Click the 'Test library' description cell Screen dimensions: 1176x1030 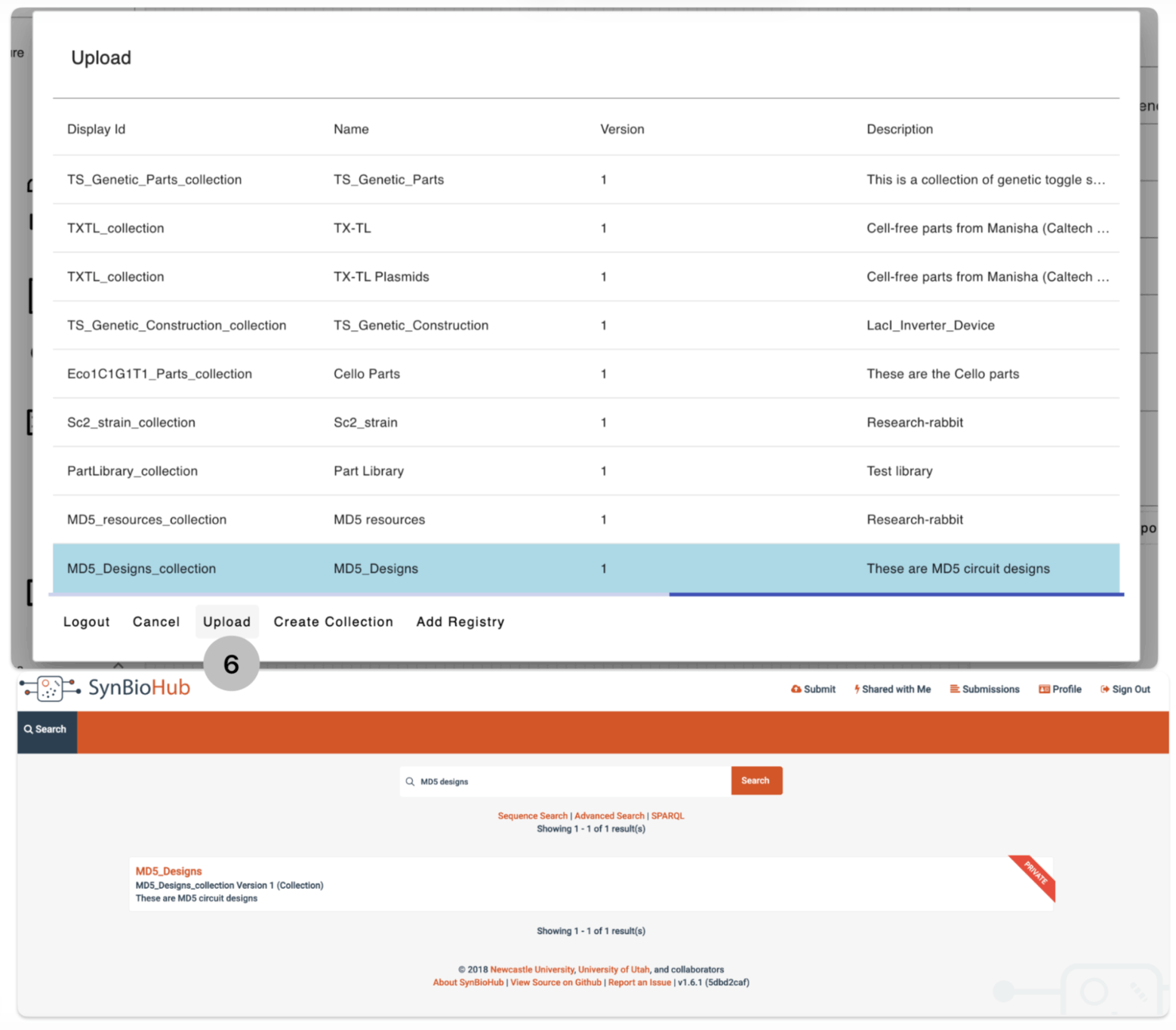point(900,471)
